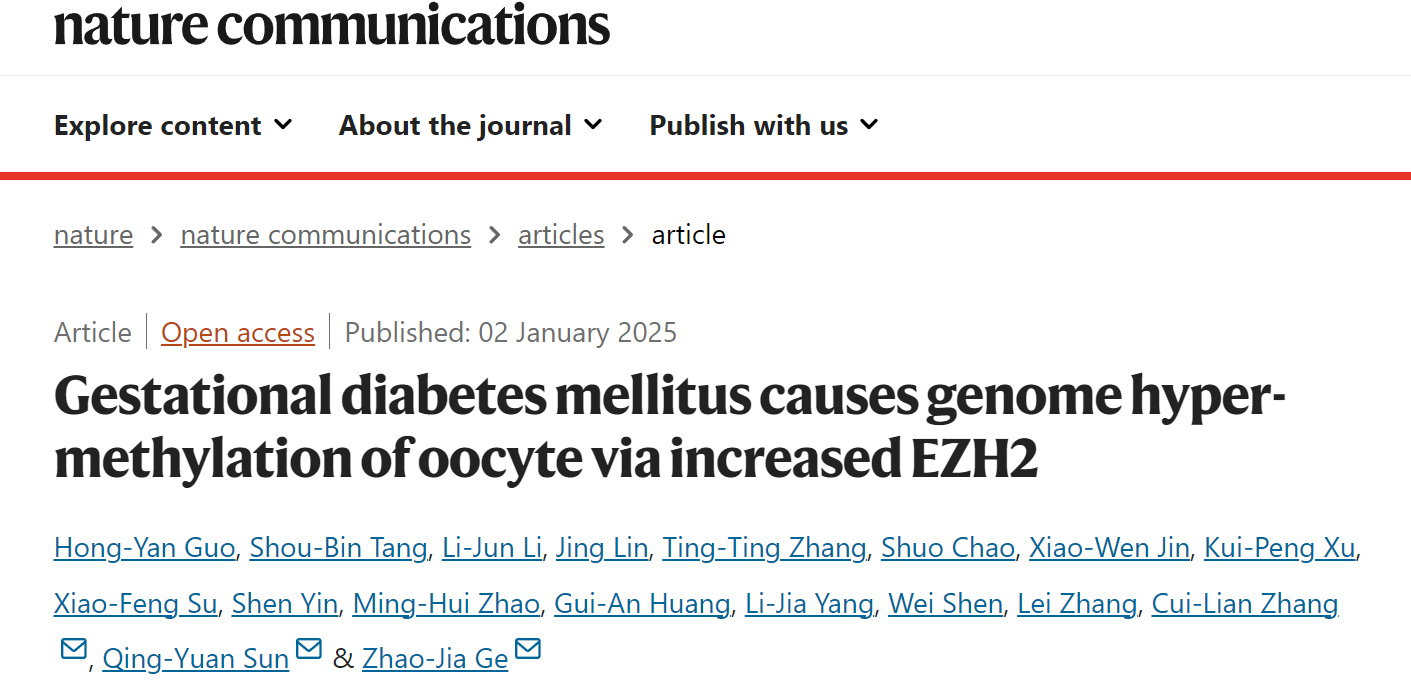Click envelope icon beside Zhao-Jia Ge
1411x680 pixels.
pos(528,649)
